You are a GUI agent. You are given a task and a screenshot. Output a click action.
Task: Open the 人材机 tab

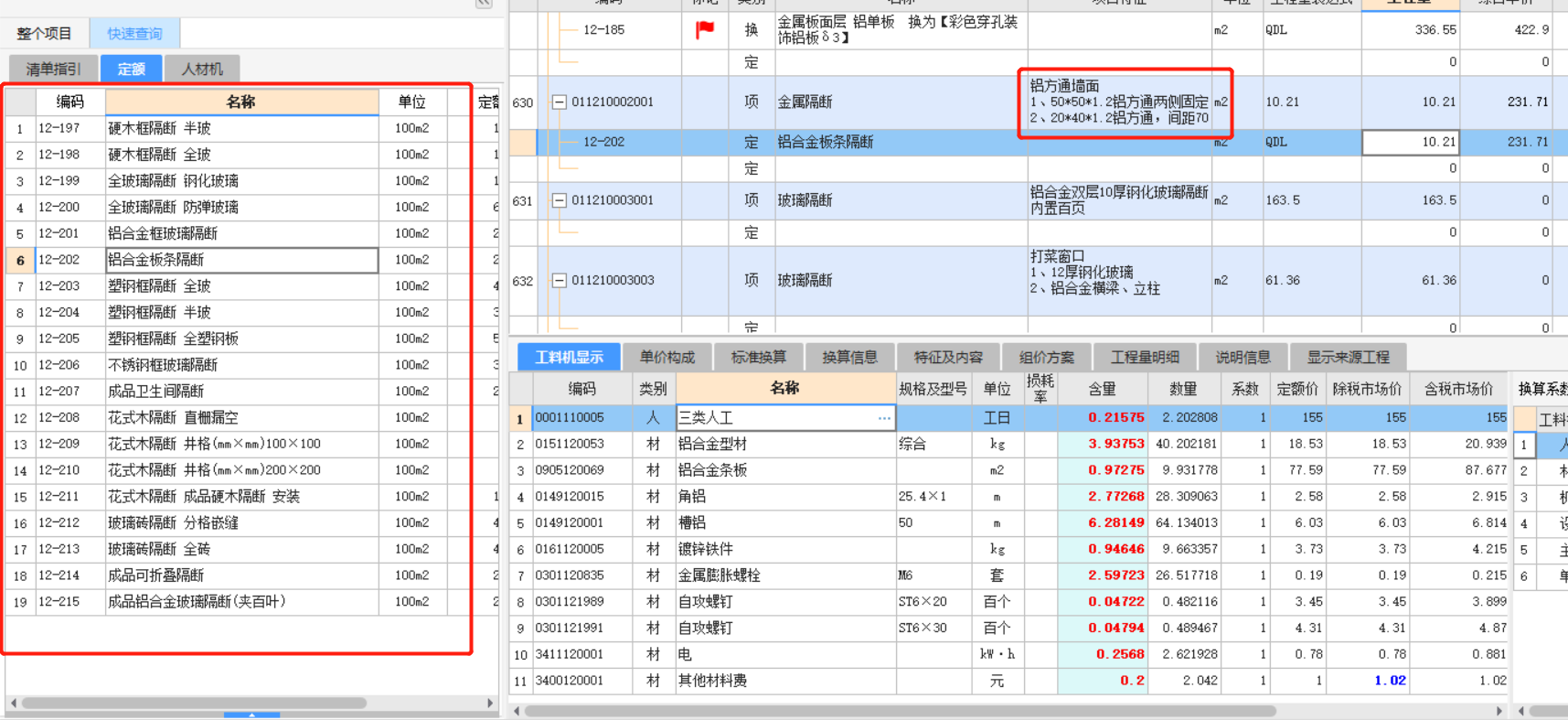tap(202, 69)
